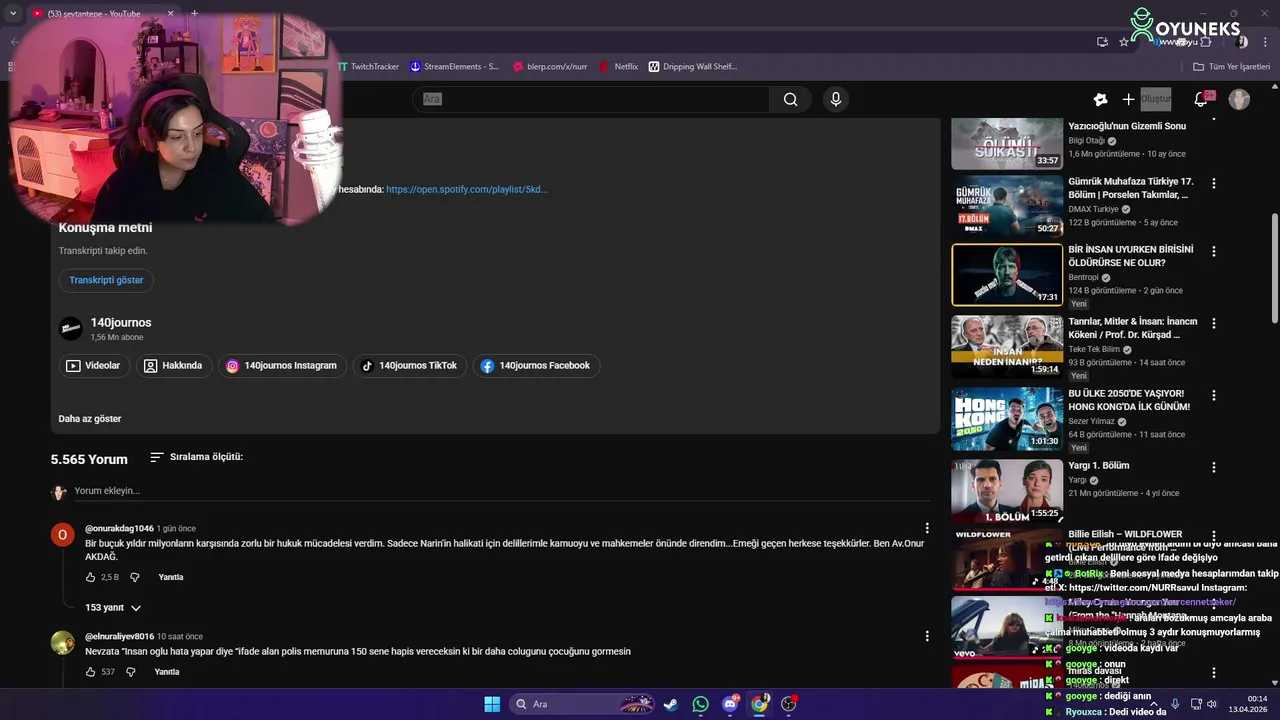Open 140journos Instagram link
This screenshot has height=720, width=1280.
(x=282, y=366)
